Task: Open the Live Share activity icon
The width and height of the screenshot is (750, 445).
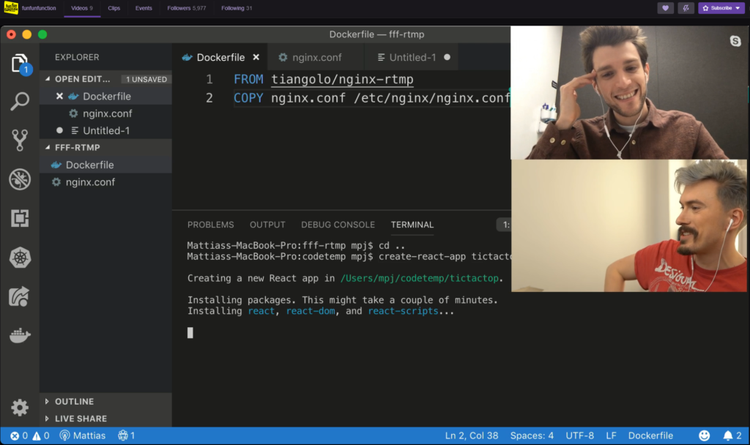Action: (19, 296)
